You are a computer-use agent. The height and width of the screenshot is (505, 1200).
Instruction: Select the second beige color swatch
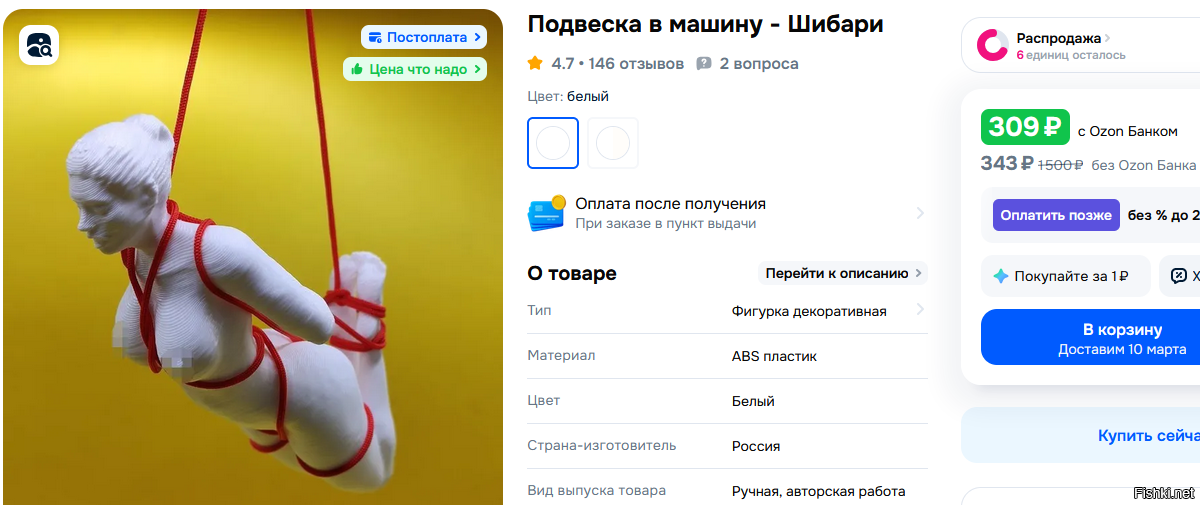coord(613,143)
